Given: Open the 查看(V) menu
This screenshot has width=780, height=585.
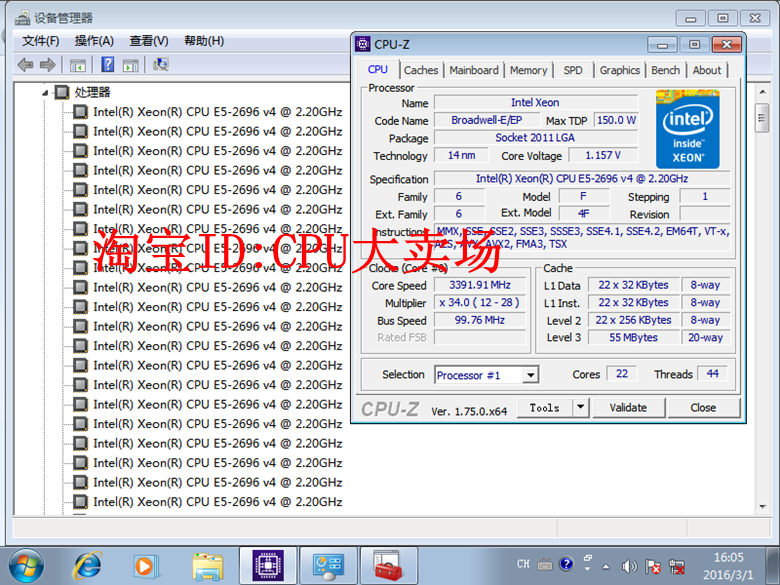Looking at the screenshot, I should click(x=149, y=41).
